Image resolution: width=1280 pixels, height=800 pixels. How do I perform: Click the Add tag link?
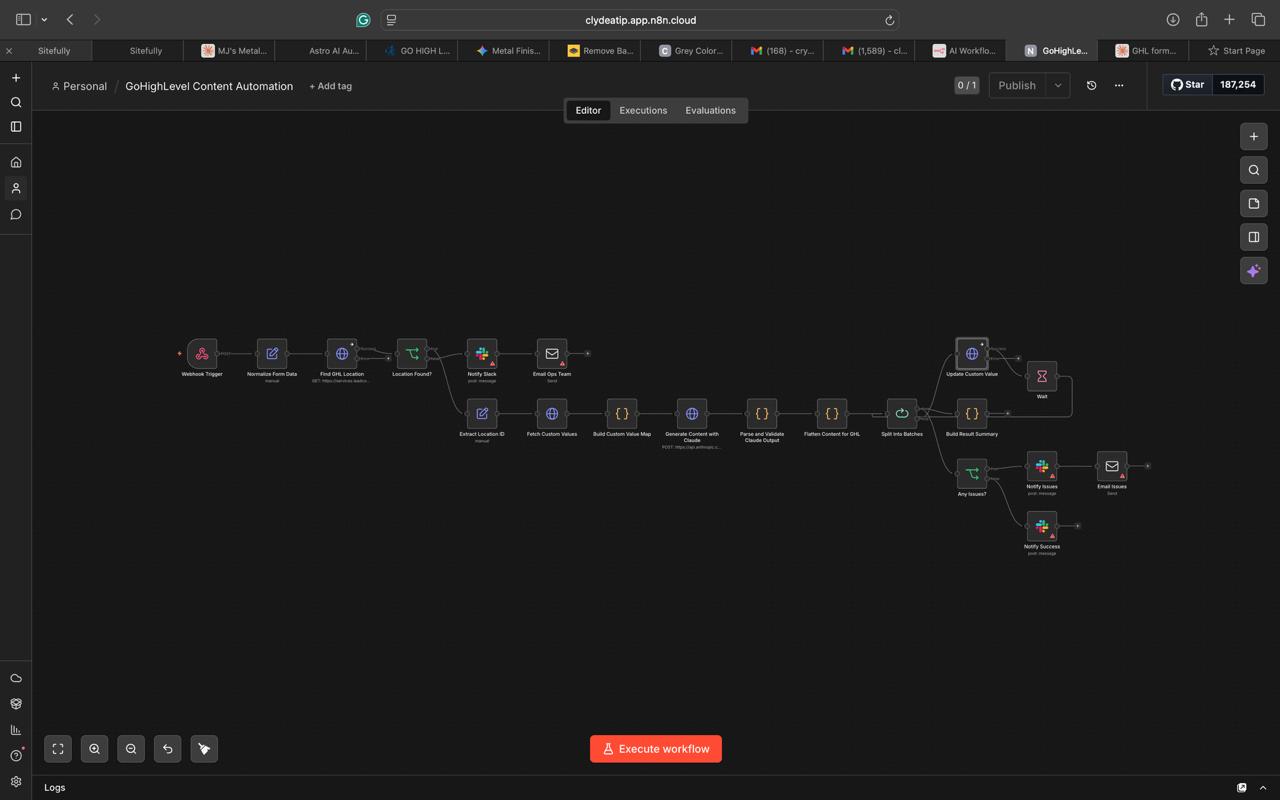(330, 87)
